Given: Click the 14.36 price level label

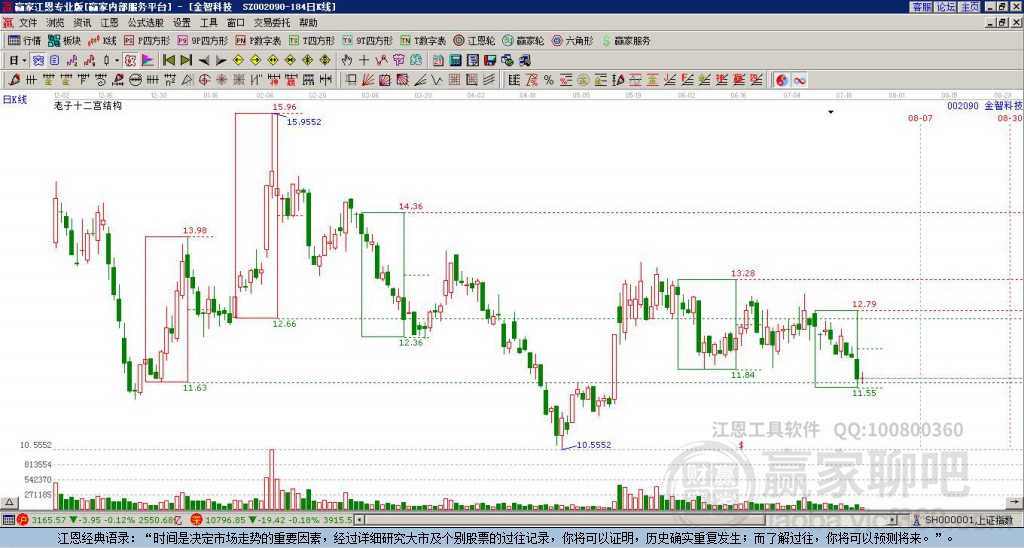Looking at the screenshot, I should (x=411, y=206).
